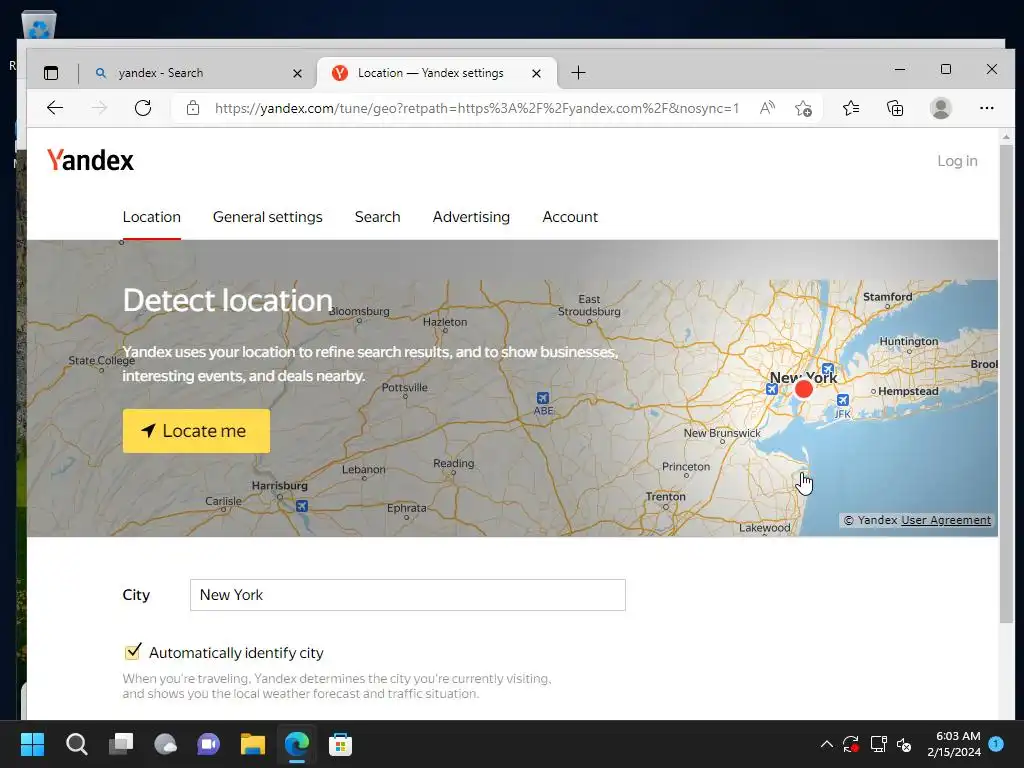1024x768 pixels.
Task: Close the Location — Yandex settings tab
Action: [536, 73]
